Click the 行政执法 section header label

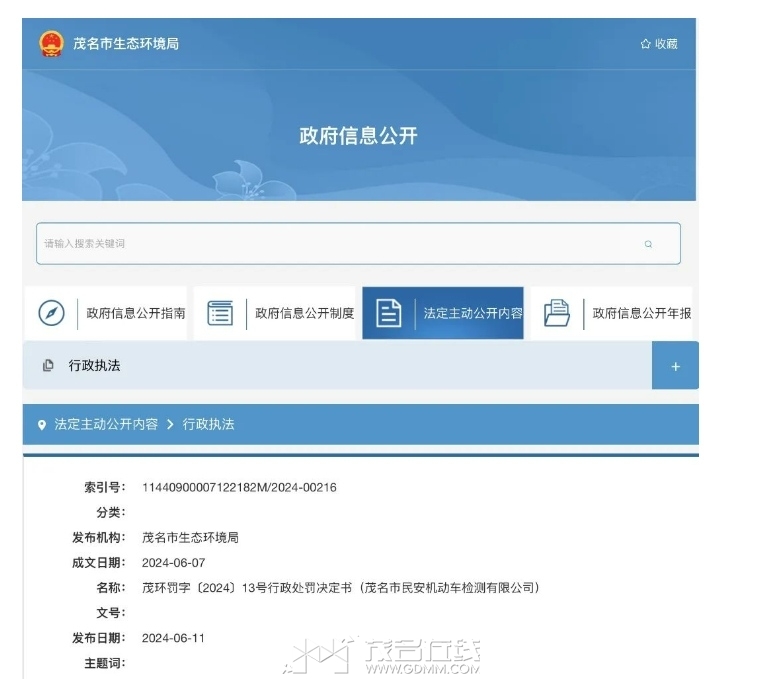pos(94,366)
